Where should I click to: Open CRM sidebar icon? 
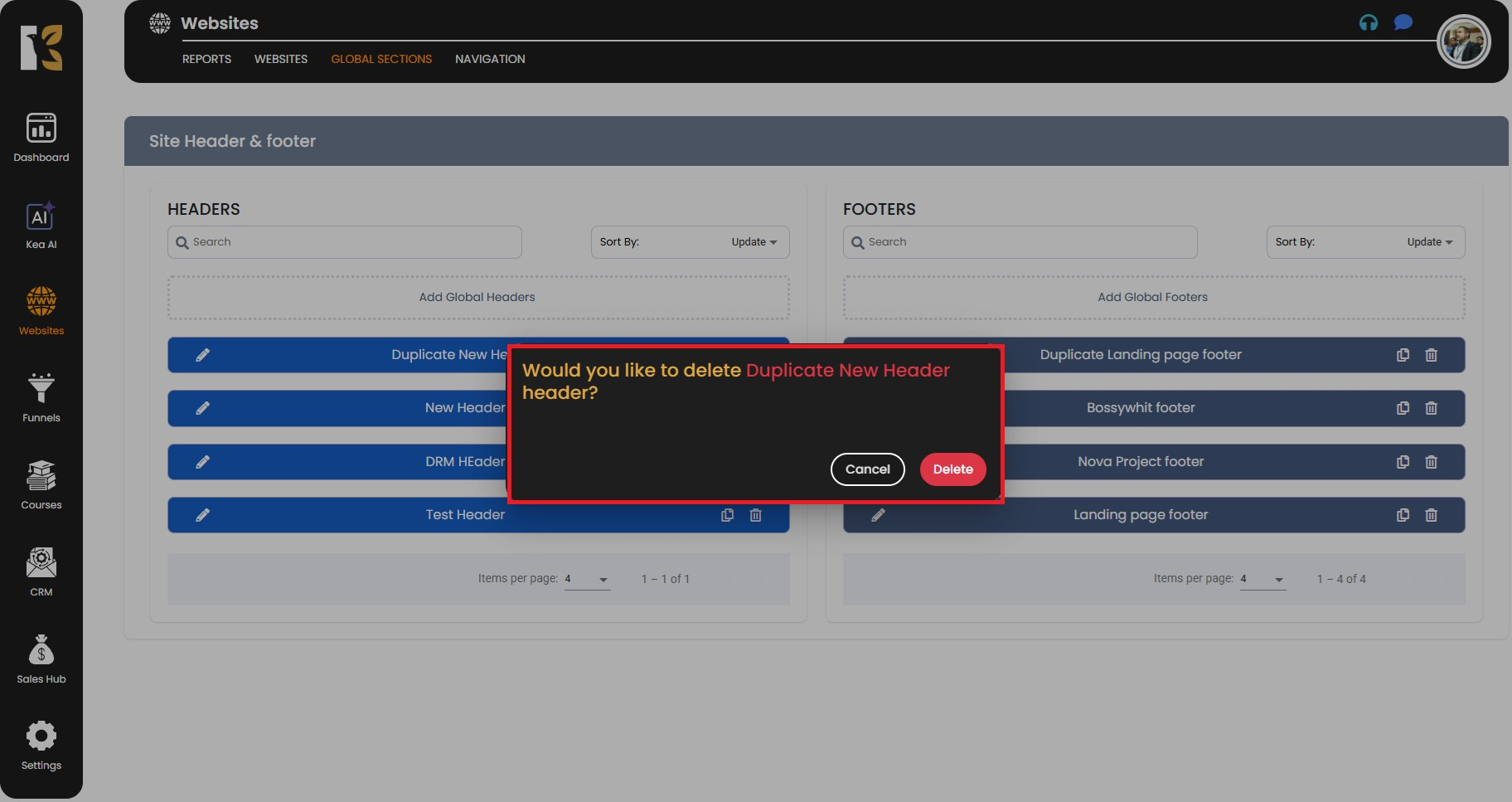(41, 571)
